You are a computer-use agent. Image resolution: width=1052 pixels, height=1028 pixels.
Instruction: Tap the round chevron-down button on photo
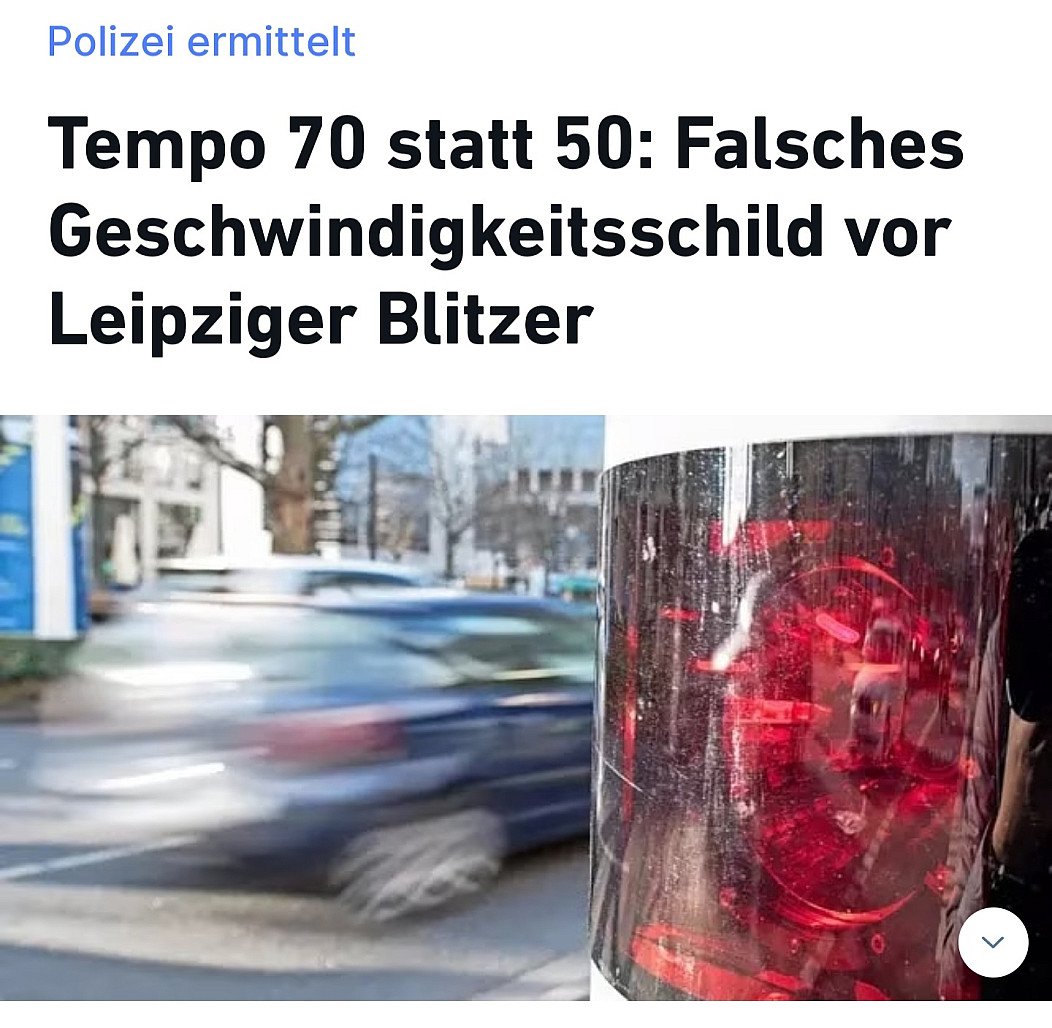[x=993, y=942]
